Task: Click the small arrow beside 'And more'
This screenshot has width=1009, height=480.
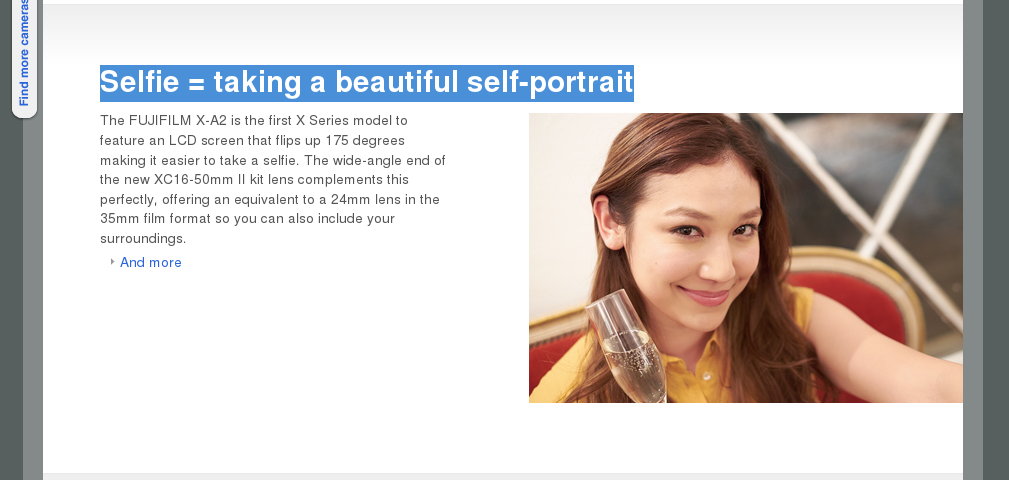Action: click(x=113, y=262)
